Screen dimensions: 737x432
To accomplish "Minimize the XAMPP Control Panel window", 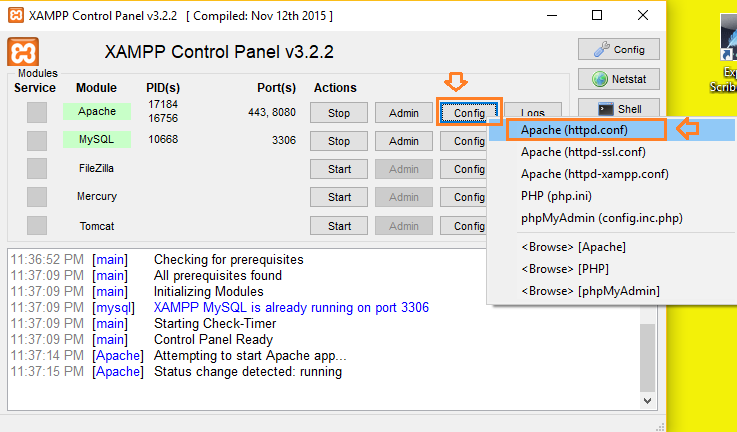I will coord(552,15).
